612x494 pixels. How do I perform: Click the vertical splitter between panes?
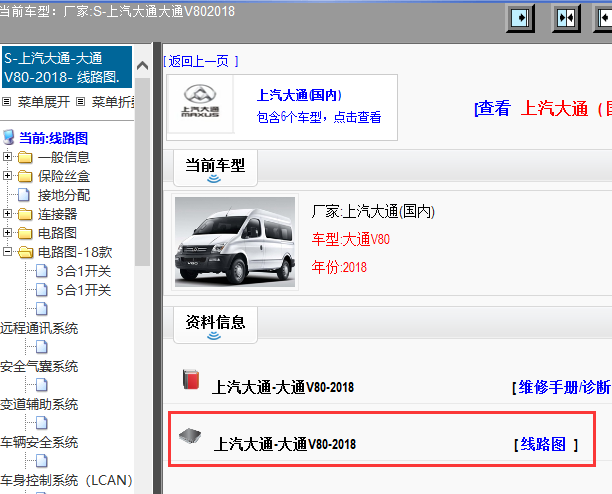click(157, 268)
